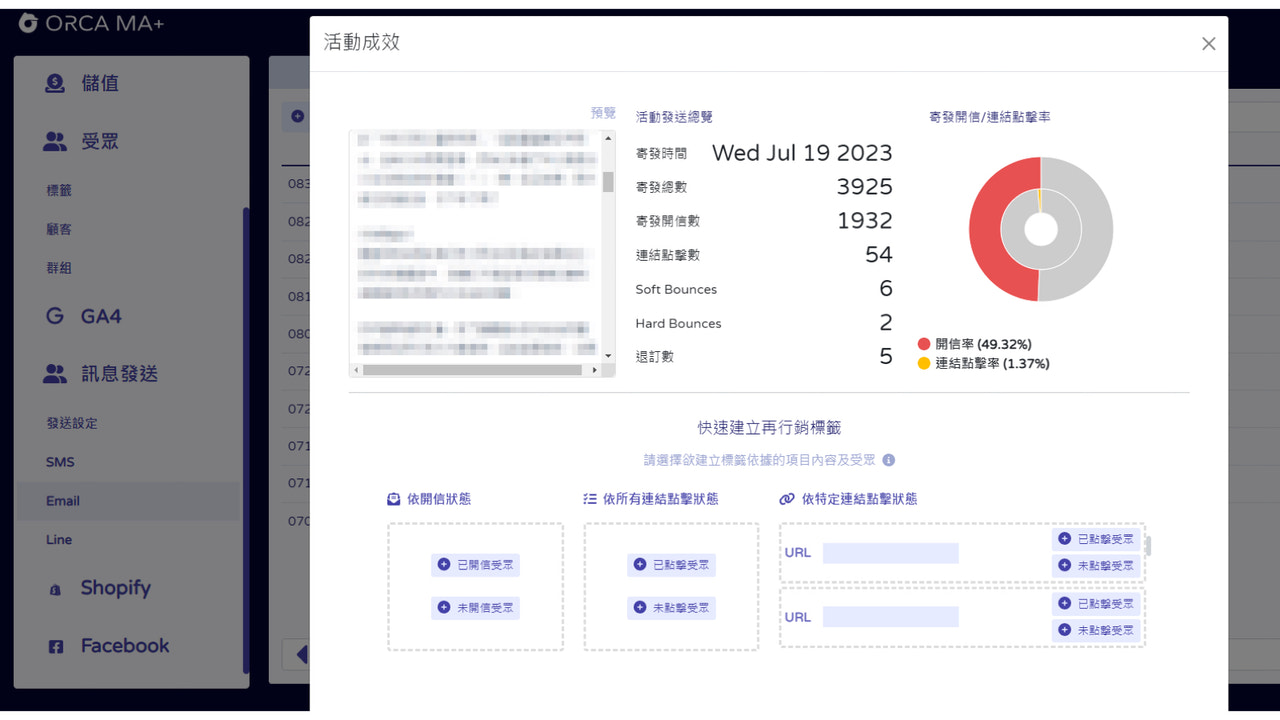Select 群組 in the sidebar
Viewport: 1280px width, 720px height.
pos(59,268)
